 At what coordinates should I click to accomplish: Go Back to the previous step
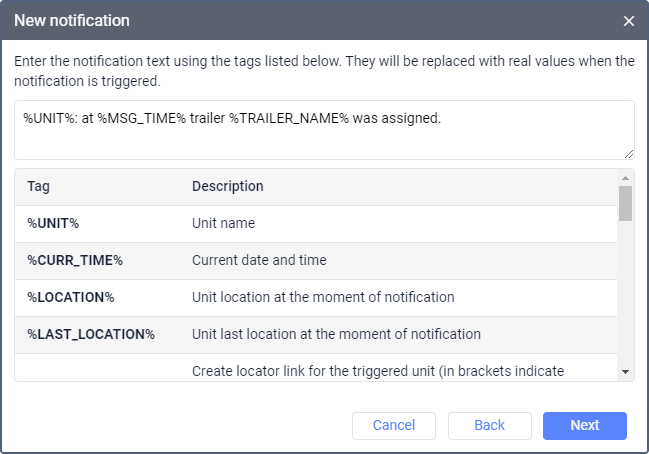489,426
